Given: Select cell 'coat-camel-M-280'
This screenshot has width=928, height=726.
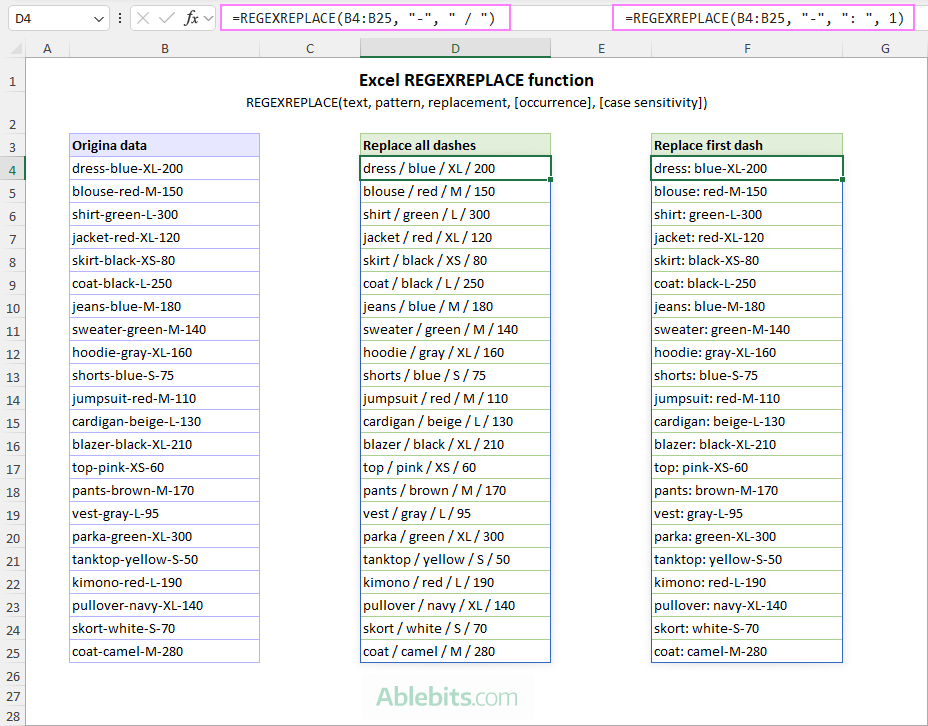Looking at the screenshot, I should [165, 651].
